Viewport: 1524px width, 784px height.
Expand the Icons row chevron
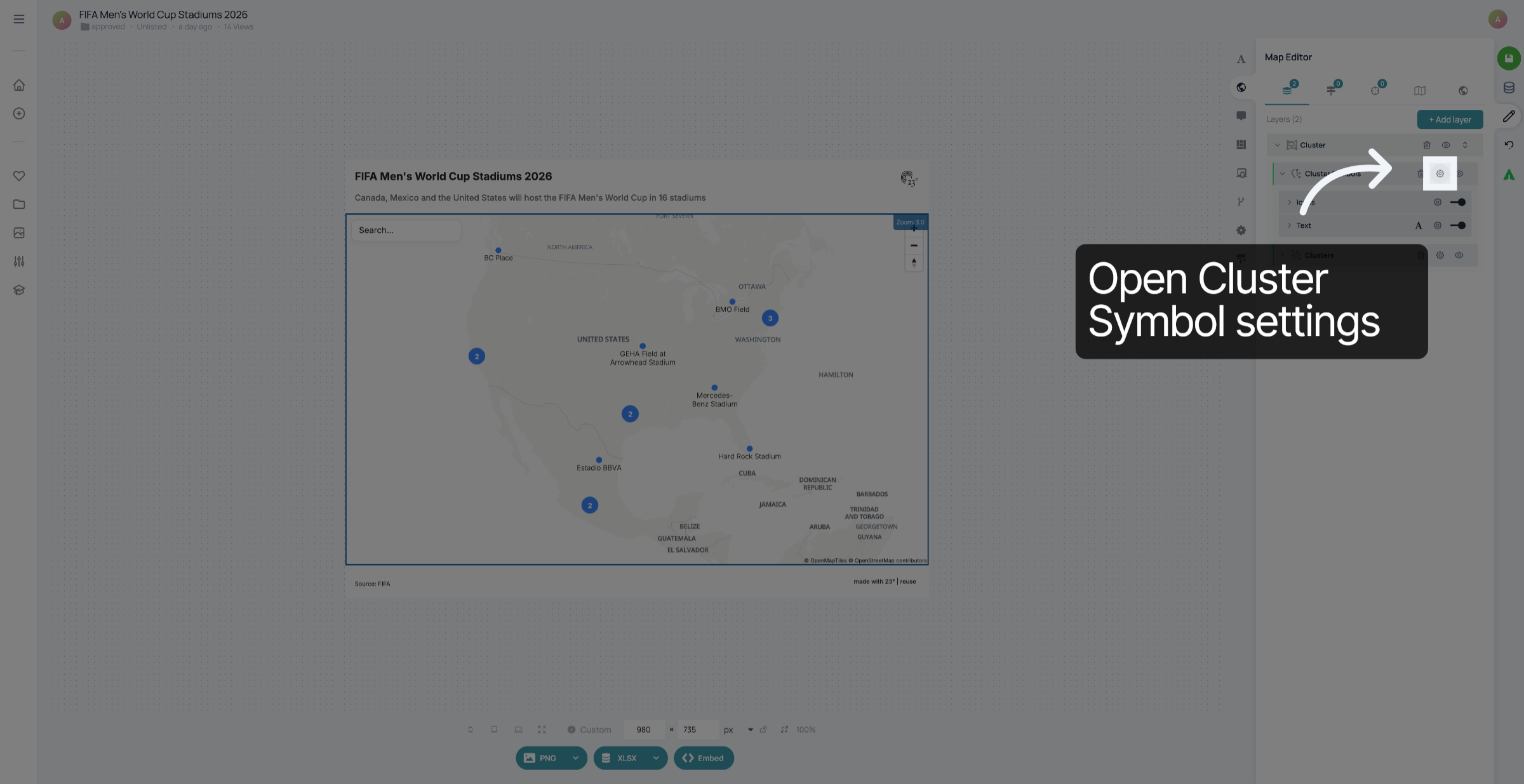1289,203
